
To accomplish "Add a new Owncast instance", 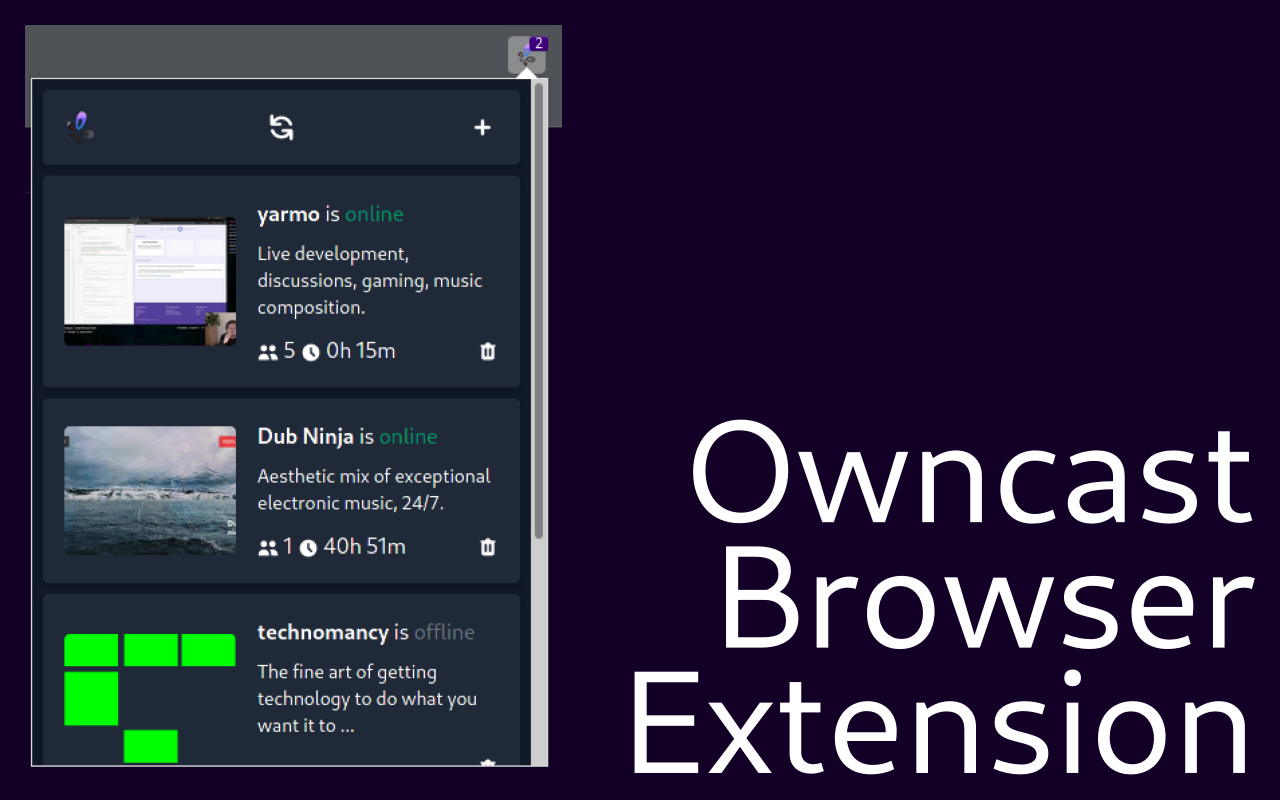I will [482, 128].
